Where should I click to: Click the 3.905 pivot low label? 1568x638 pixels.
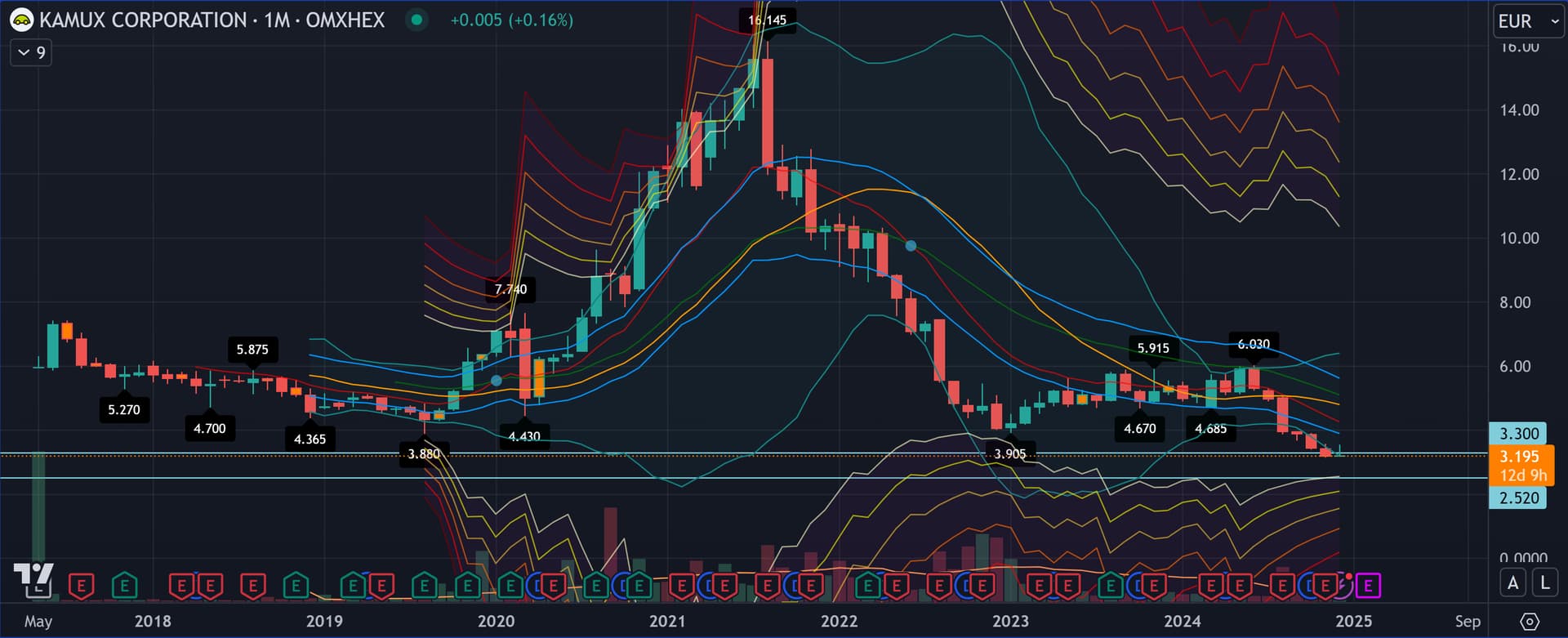click(x=1010, y=454)
